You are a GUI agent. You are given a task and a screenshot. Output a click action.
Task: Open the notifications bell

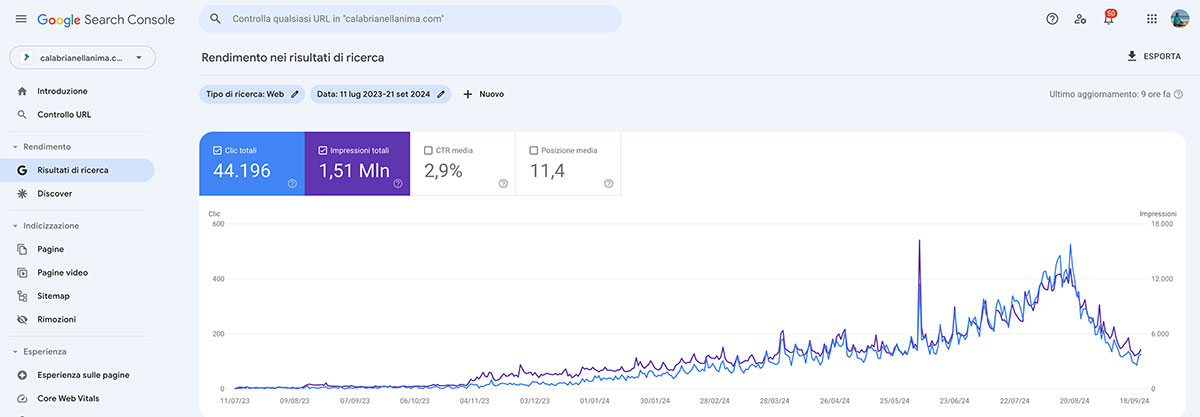point(1108,19)
